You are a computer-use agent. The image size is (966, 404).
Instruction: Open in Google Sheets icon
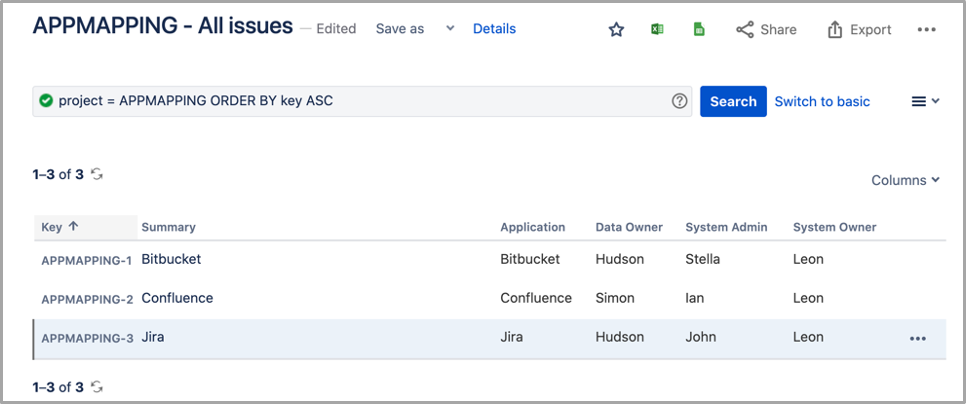(699, 30)
